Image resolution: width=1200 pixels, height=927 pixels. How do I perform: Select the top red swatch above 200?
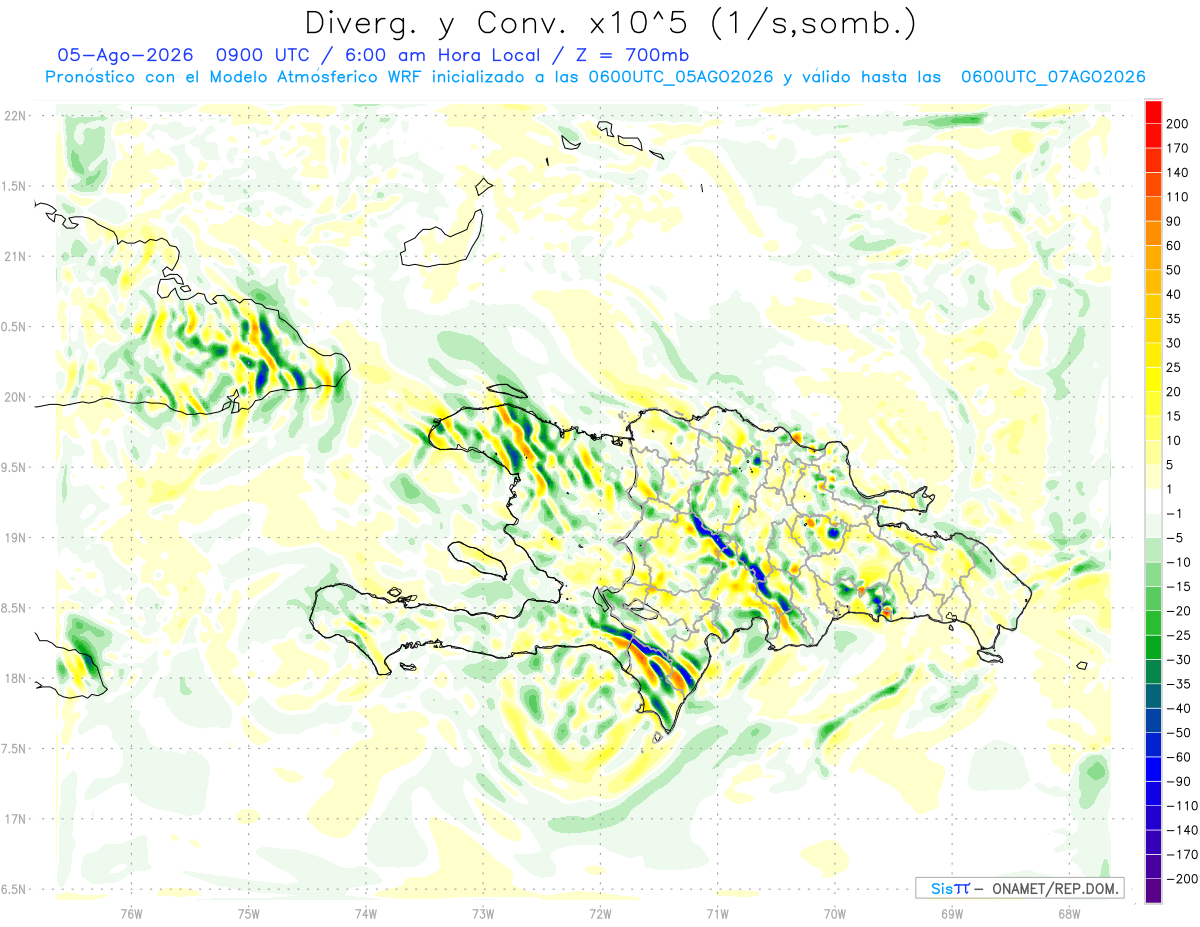coord(1154,112)
